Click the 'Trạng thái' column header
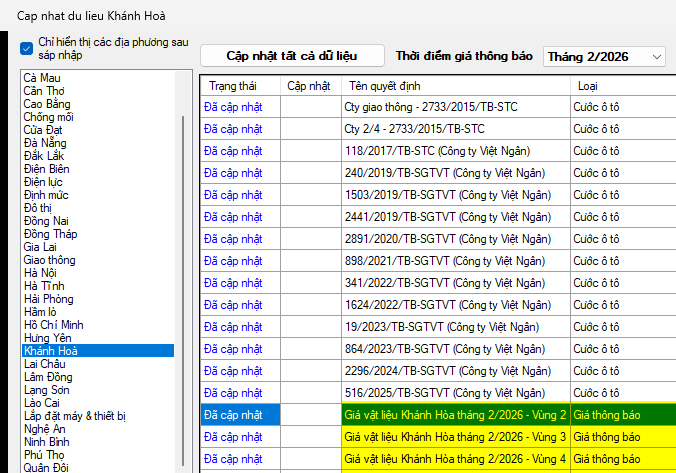This screenshot has height=473, width=676. pyautogui.click(x=234, y=86)
